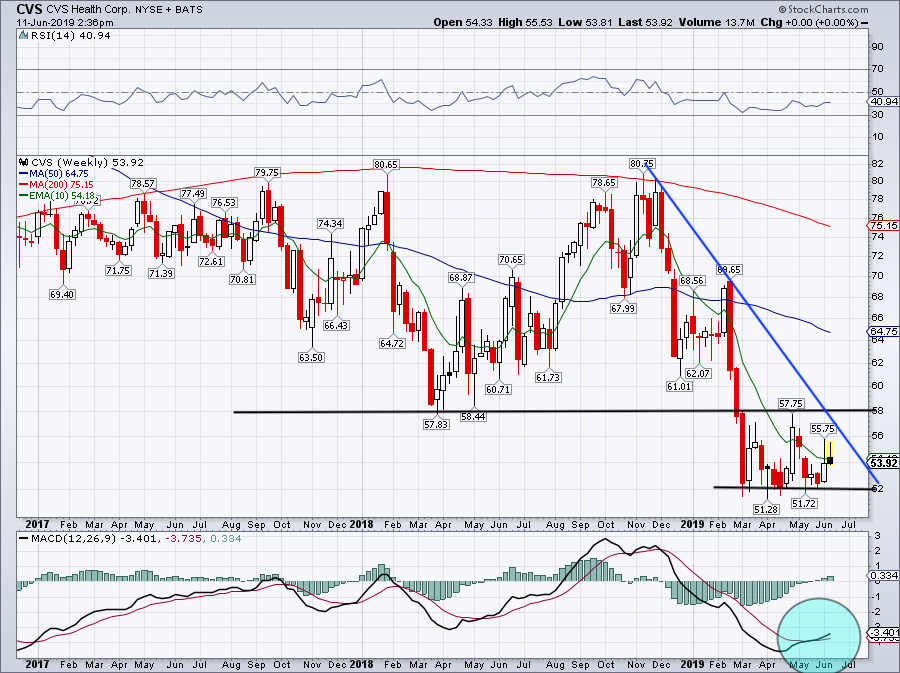Click the 78.57 high price label
The width and height of the screenshot is (900, 673).
coord(143,184)
